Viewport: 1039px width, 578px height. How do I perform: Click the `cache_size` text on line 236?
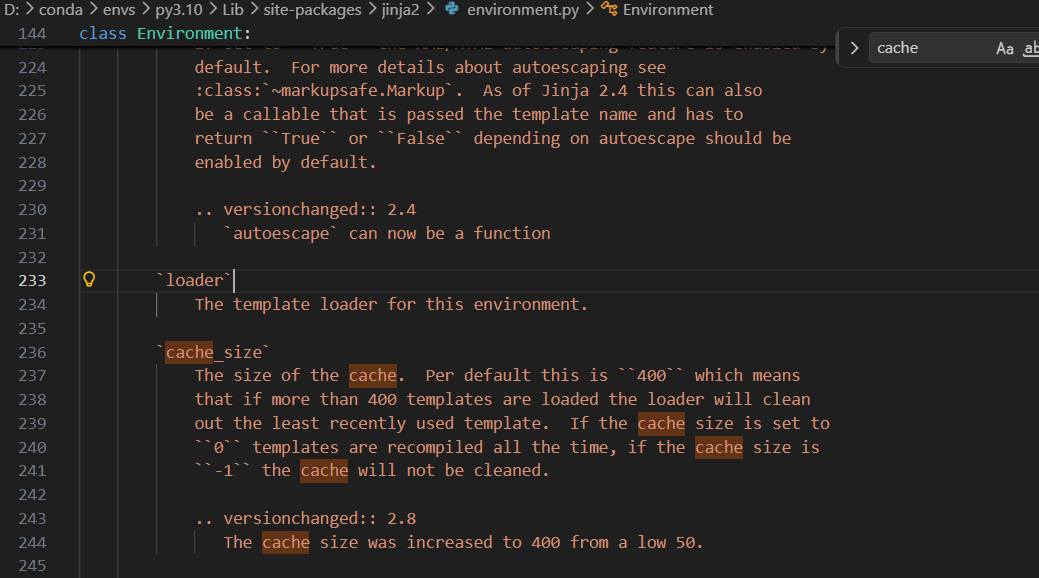tap(213, 352)
